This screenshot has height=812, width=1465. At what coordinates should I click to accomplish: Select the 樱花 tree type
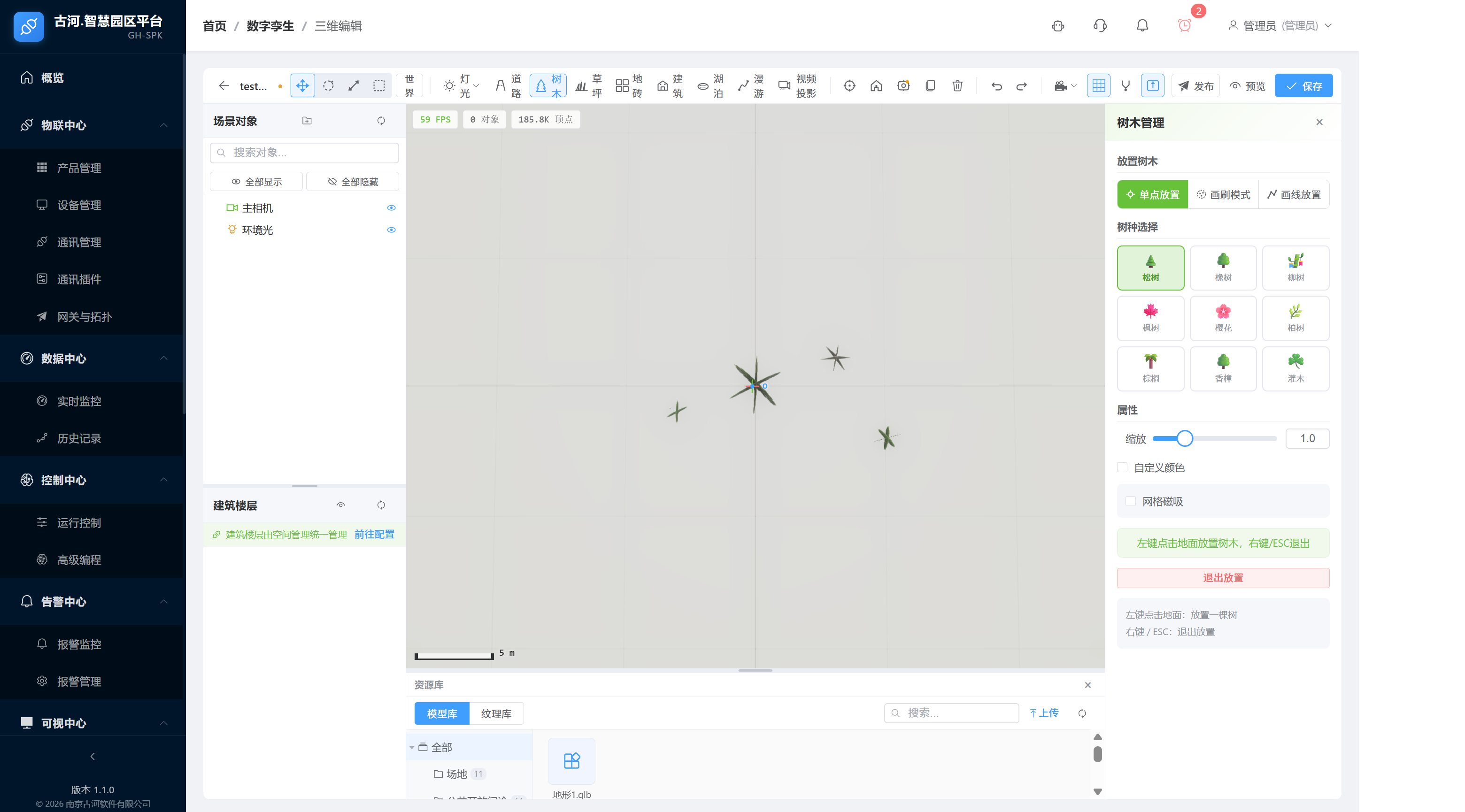coord(1223,318)
